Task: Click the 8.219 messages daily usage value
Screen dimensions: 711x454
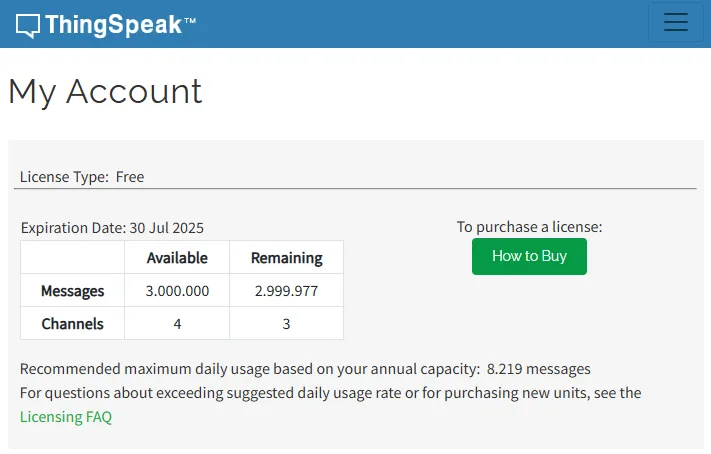Action: point(539,369)
